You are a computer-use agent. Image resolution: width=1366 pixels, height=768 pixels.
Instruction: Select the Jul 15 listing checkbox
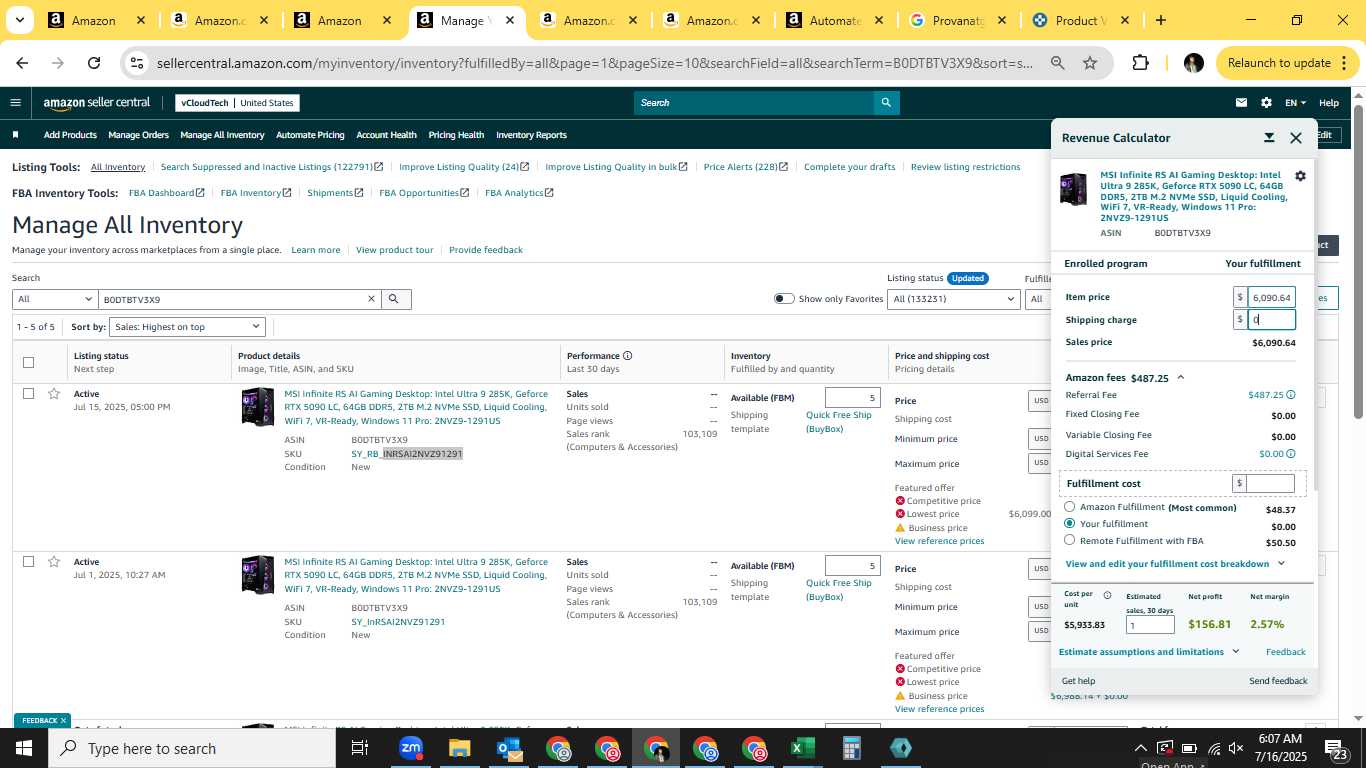click(x=28, y=394)
